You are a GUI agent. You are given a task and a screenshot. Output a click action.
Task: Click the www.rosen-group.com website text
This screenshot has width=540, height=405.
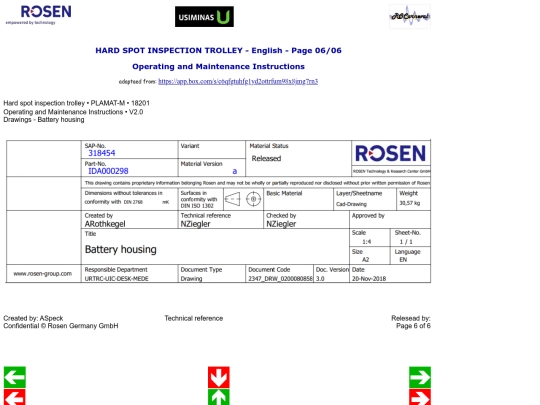42,274
